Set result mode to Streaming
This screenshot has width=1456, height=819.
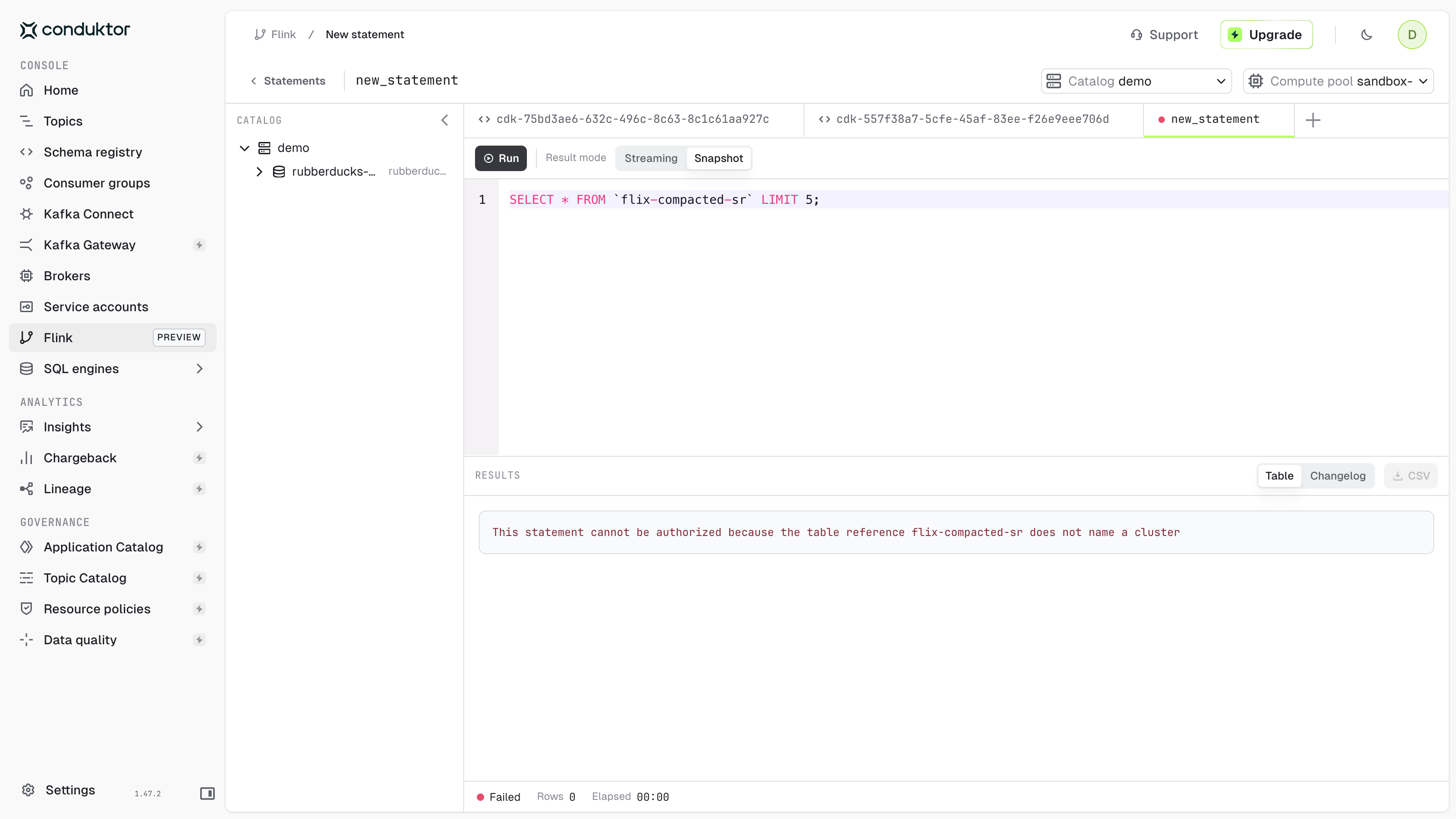[x=651, y=158]
